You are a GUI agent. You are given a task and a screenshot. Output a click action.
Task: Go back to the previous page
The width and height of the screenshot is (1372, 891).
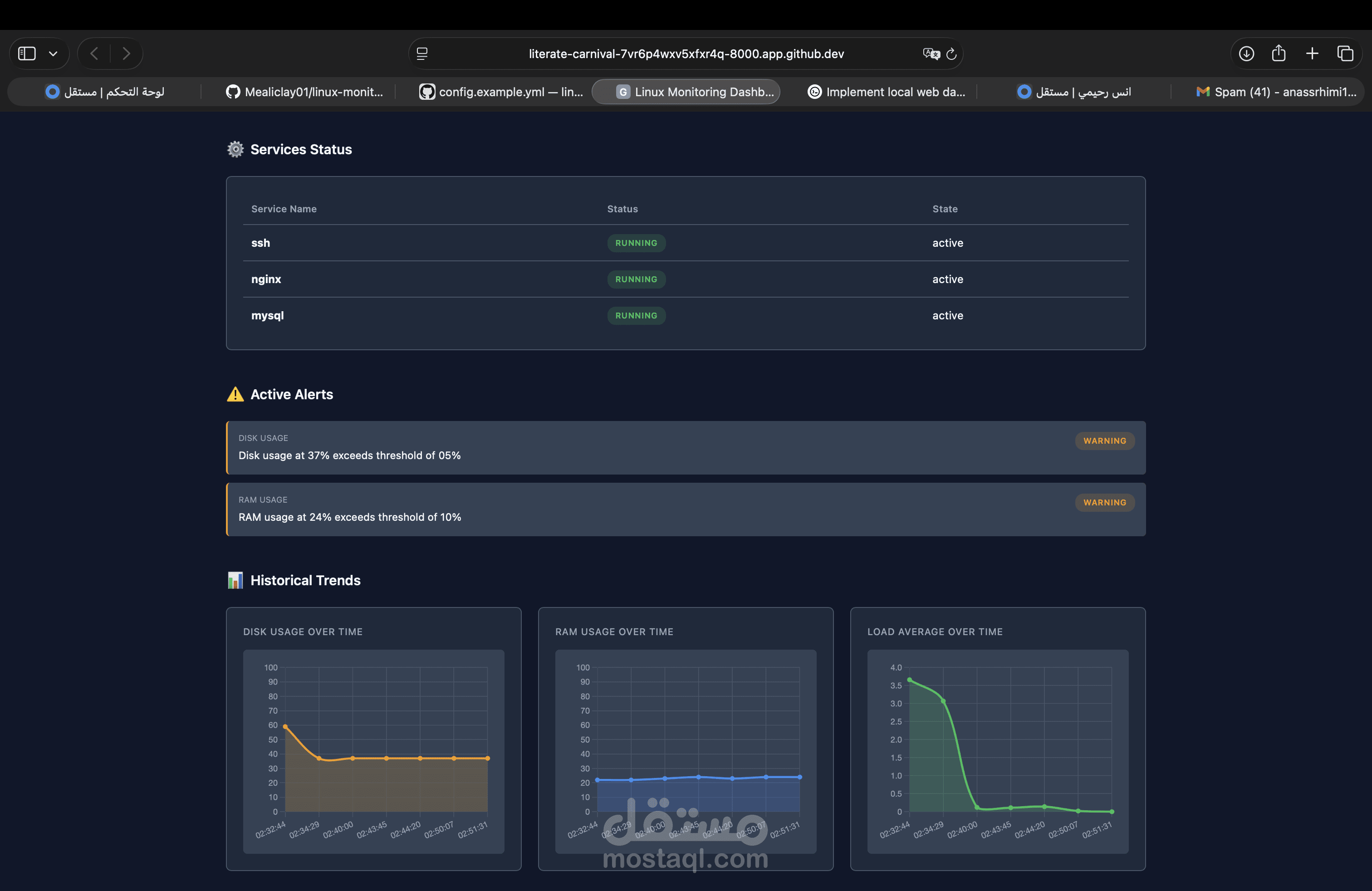coord(94,54)
